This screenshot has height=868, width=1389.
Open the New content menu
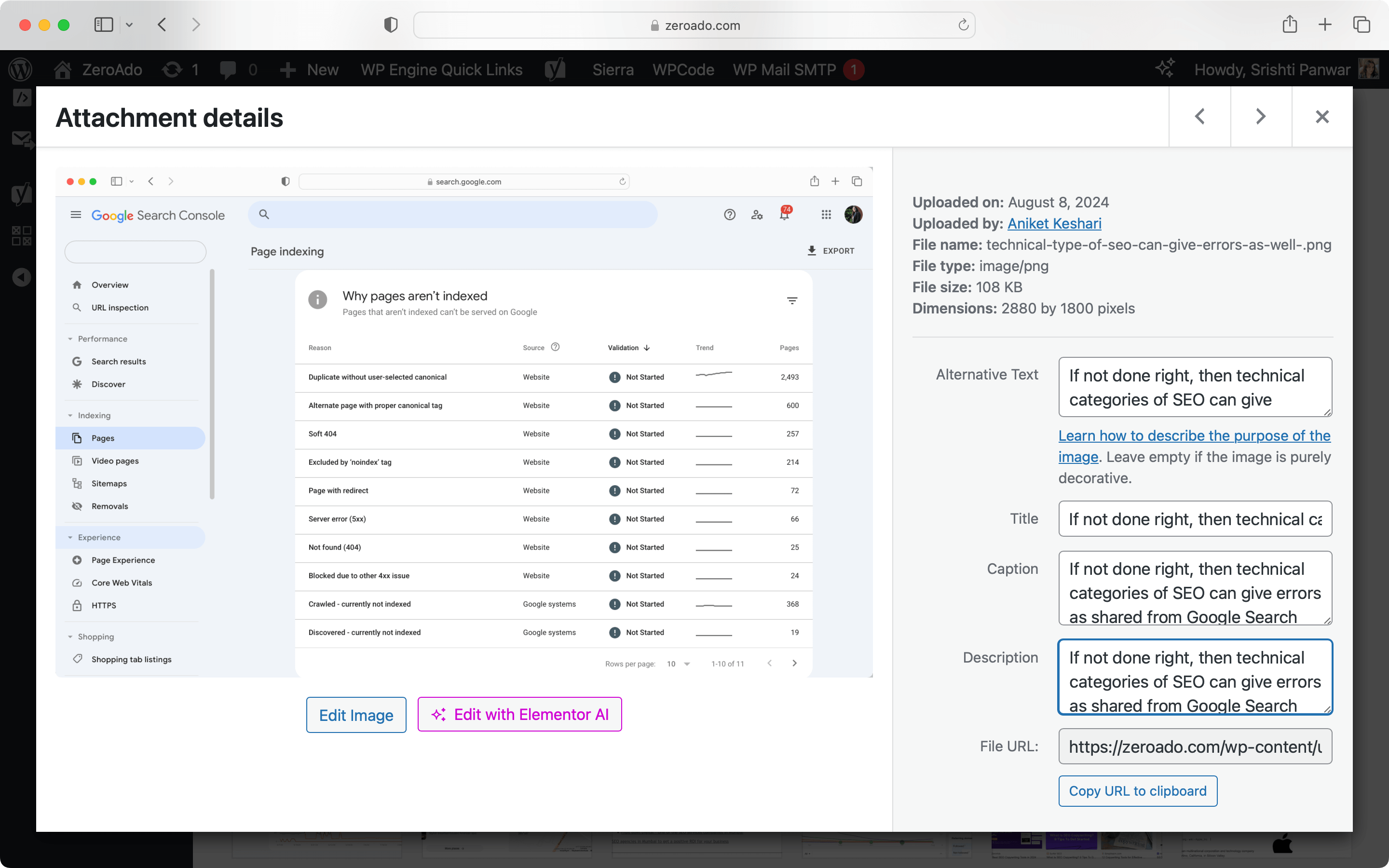coord(309,69)
